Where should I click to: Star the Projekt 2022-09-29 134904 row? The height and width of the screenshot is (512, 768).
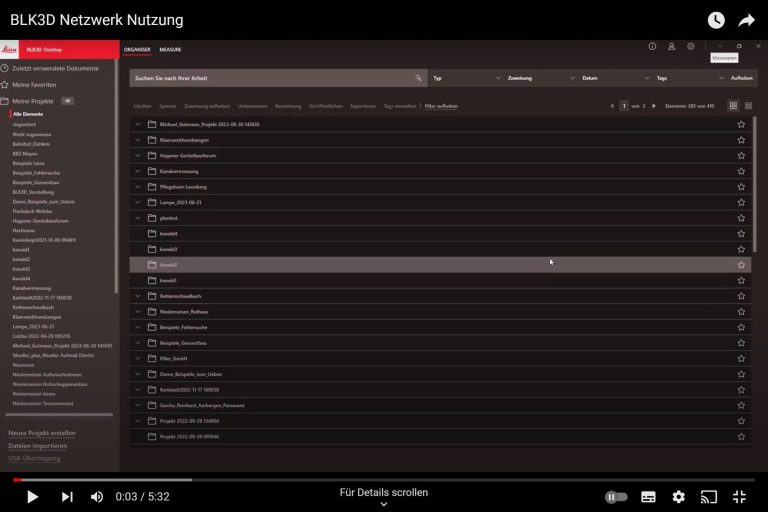[741, 421]
